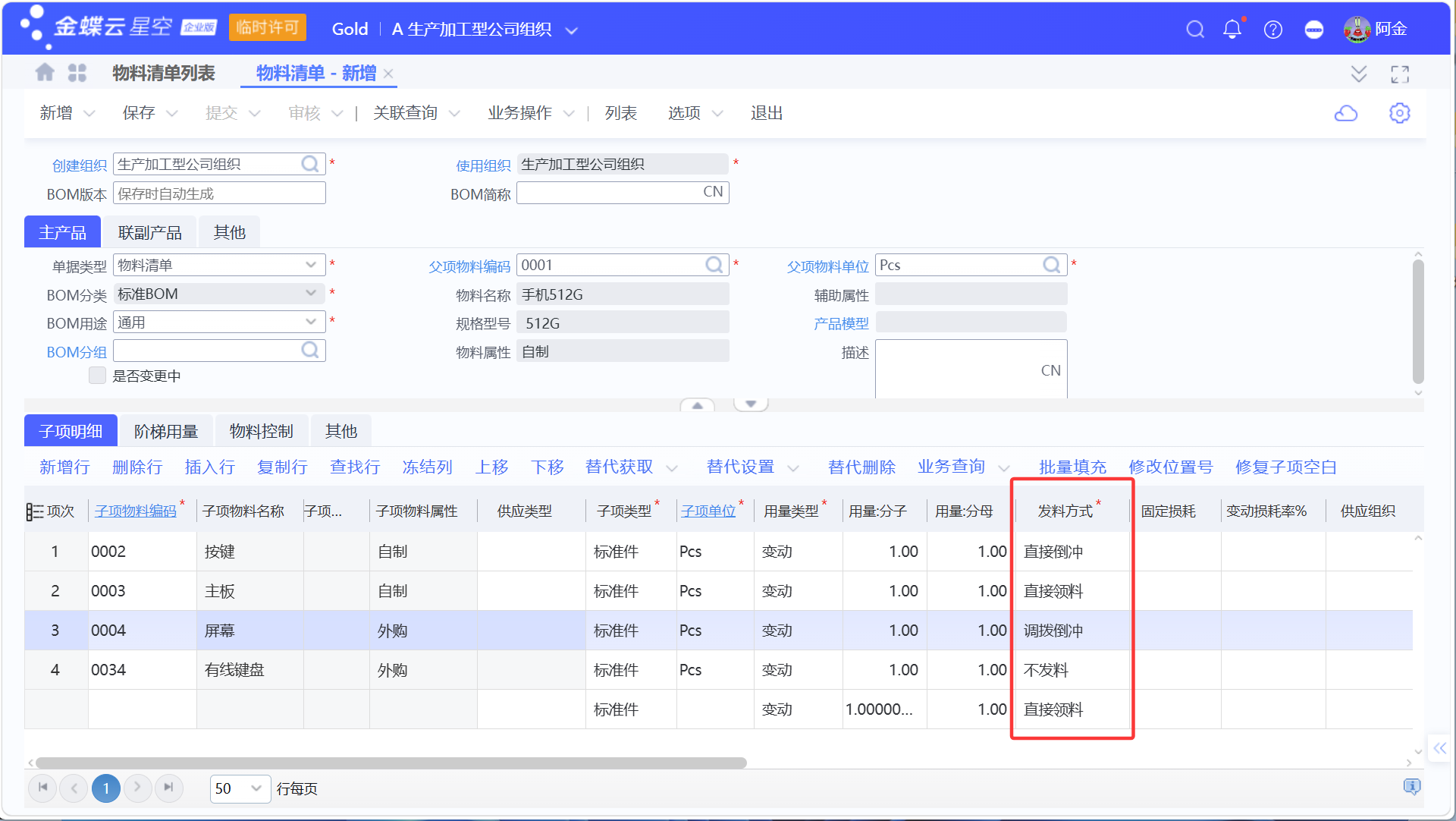The width and height of the screenshot is (1456, 821).
Task: Click lookup icon in BOM分组 field
Action: pos(310,350)
